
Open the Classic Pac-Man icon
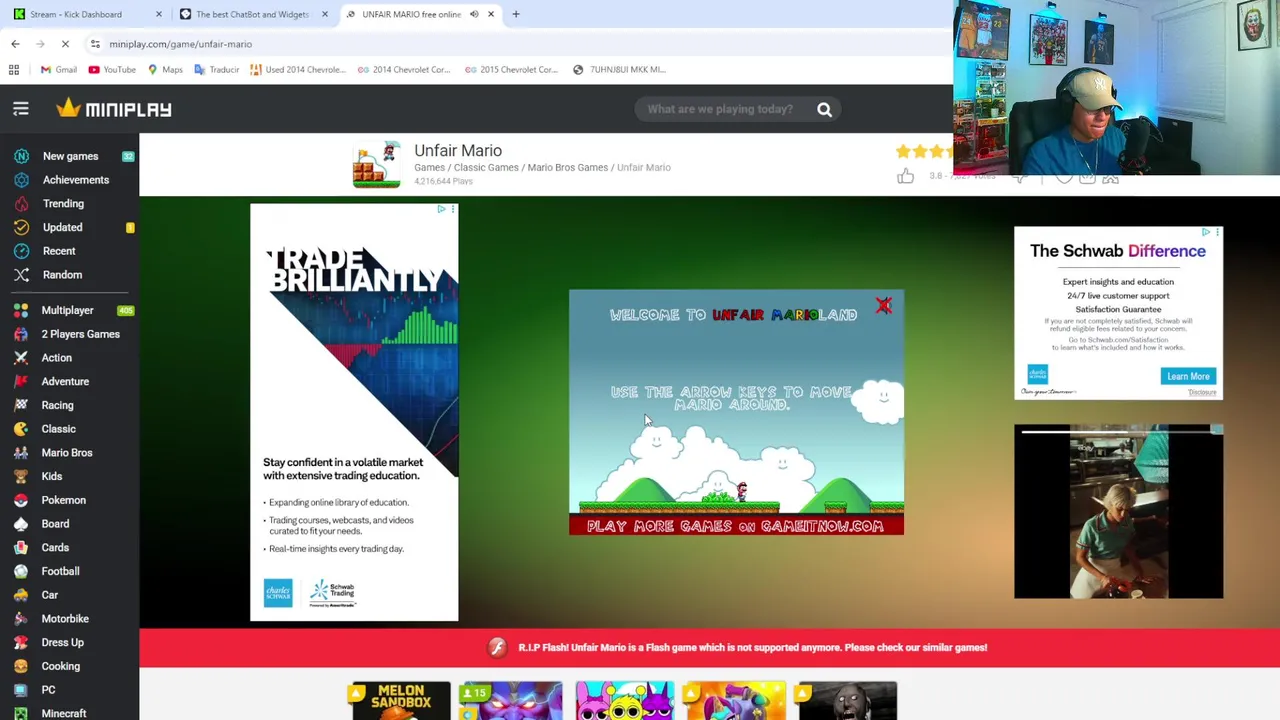pos(21,429)
